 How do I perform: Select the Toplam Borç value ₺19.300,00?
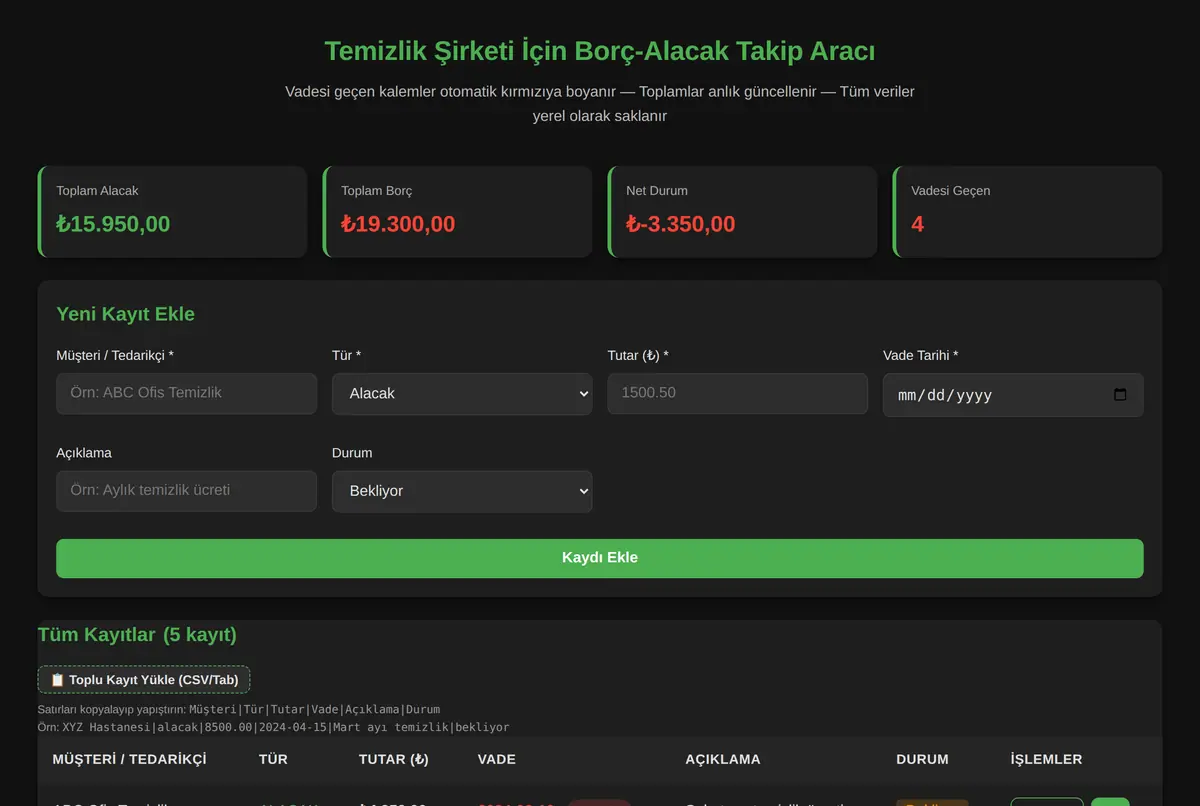point(398,224)
